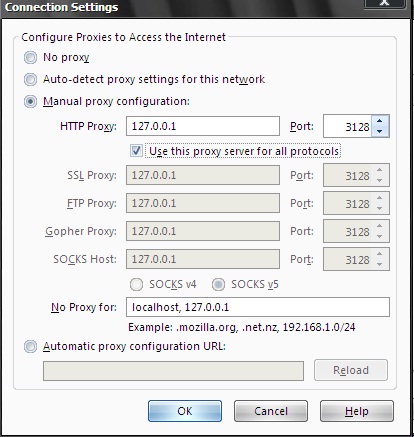Uncheck Use this proxy server for all protocols

(136, 151)
